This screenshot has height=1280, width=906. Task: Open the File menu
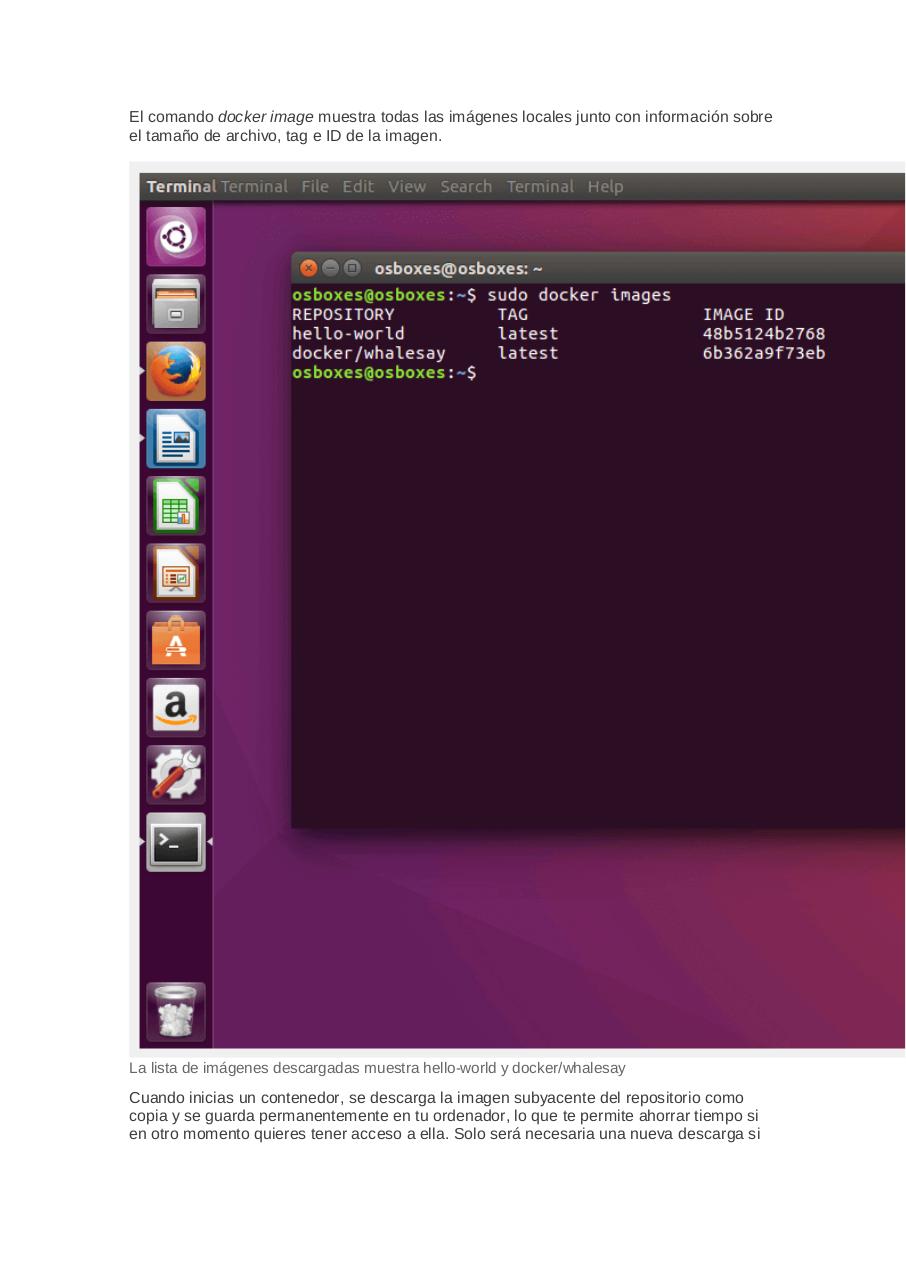314,186
